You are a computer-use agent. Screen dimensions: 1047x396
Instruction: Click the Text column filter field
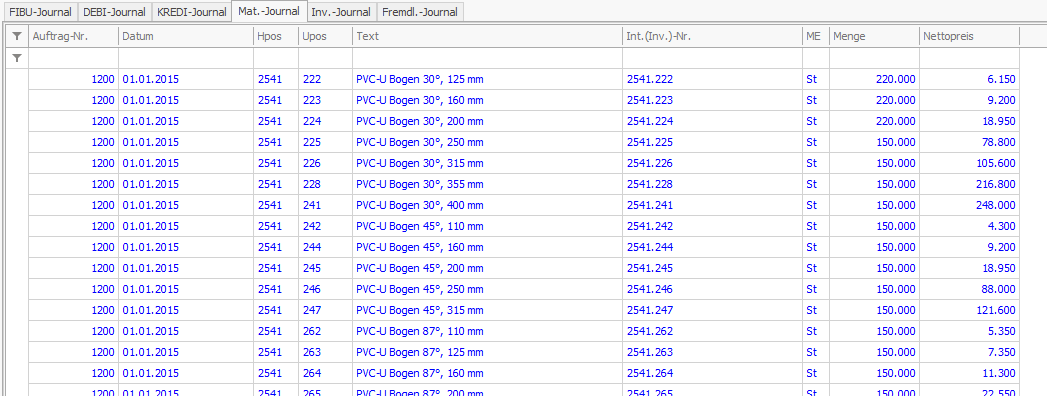pyautogui.click(x=487, y=59)
